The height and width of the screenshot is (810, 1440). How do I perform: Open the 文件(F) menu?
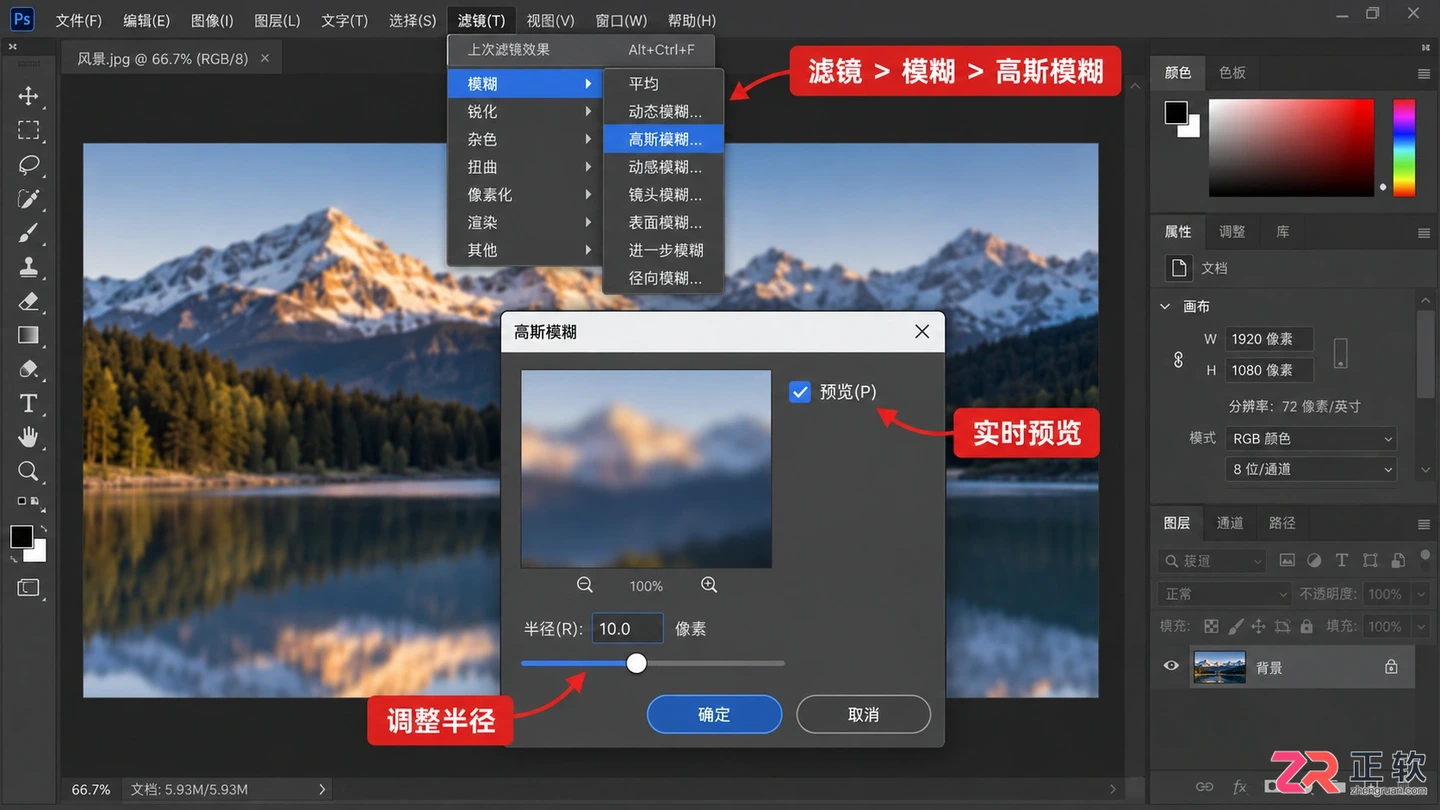click(x=79, y=20)
